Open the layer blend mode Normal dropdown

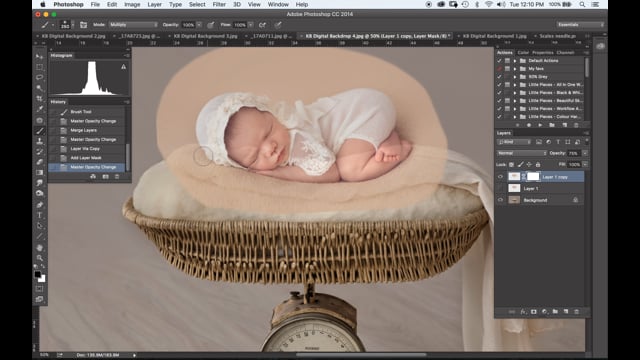[x=522, y=153]
